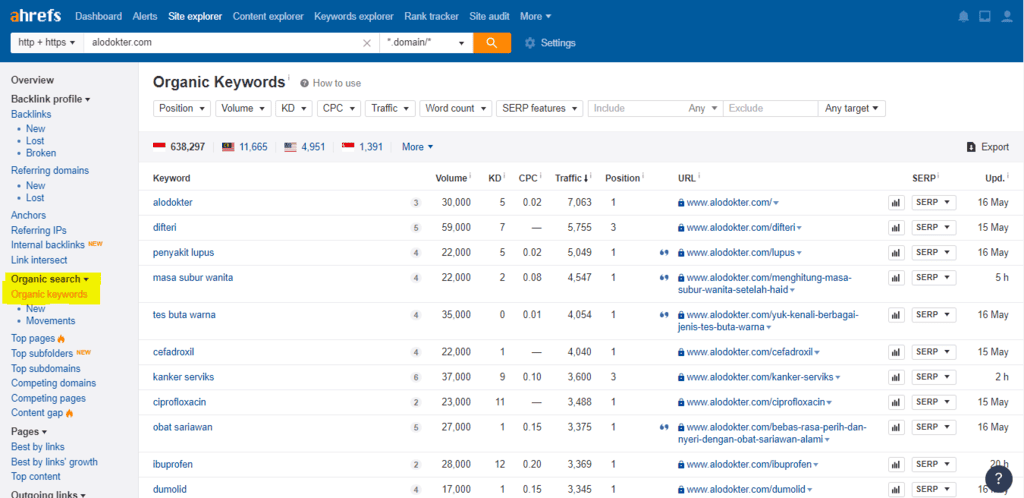
Task: Focus the Include keywords input field
Action: (637, 108)
